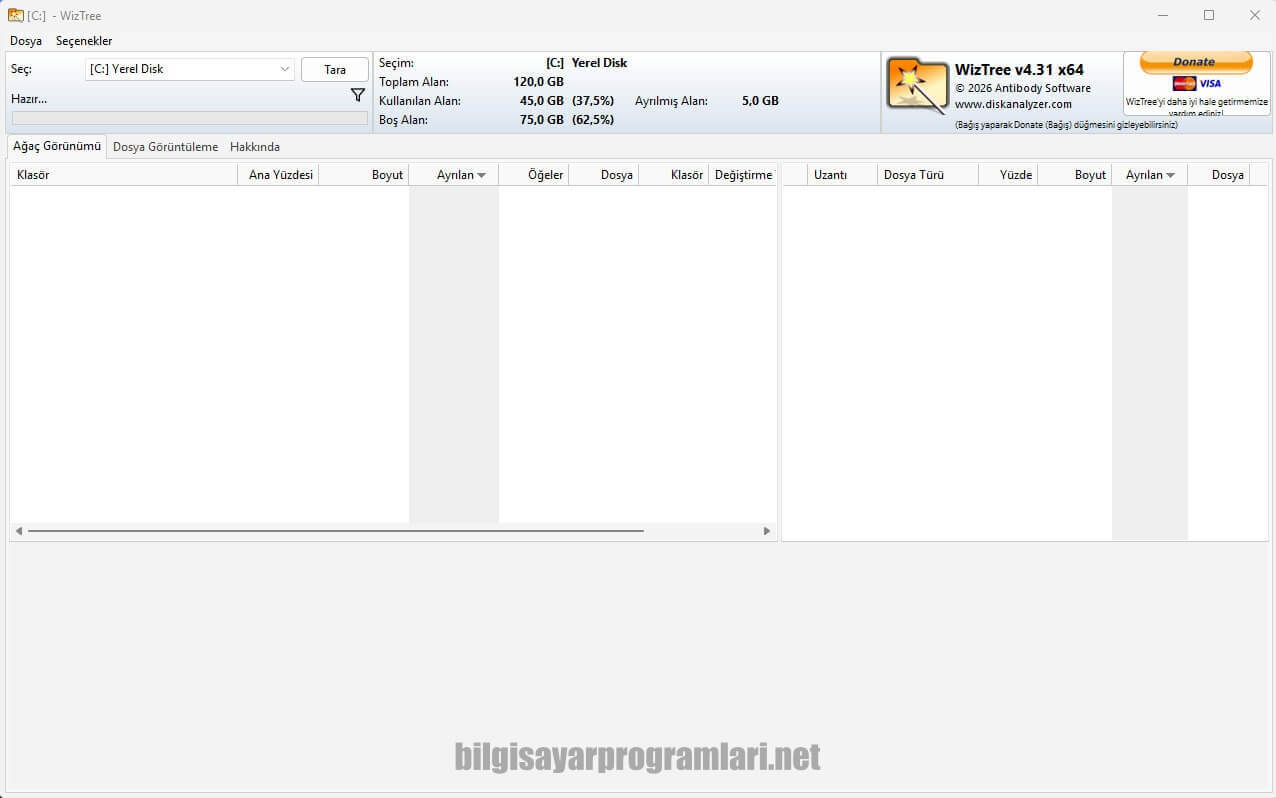
Task: Click the yellow Donate button
Action: [x=1196, y=62]
